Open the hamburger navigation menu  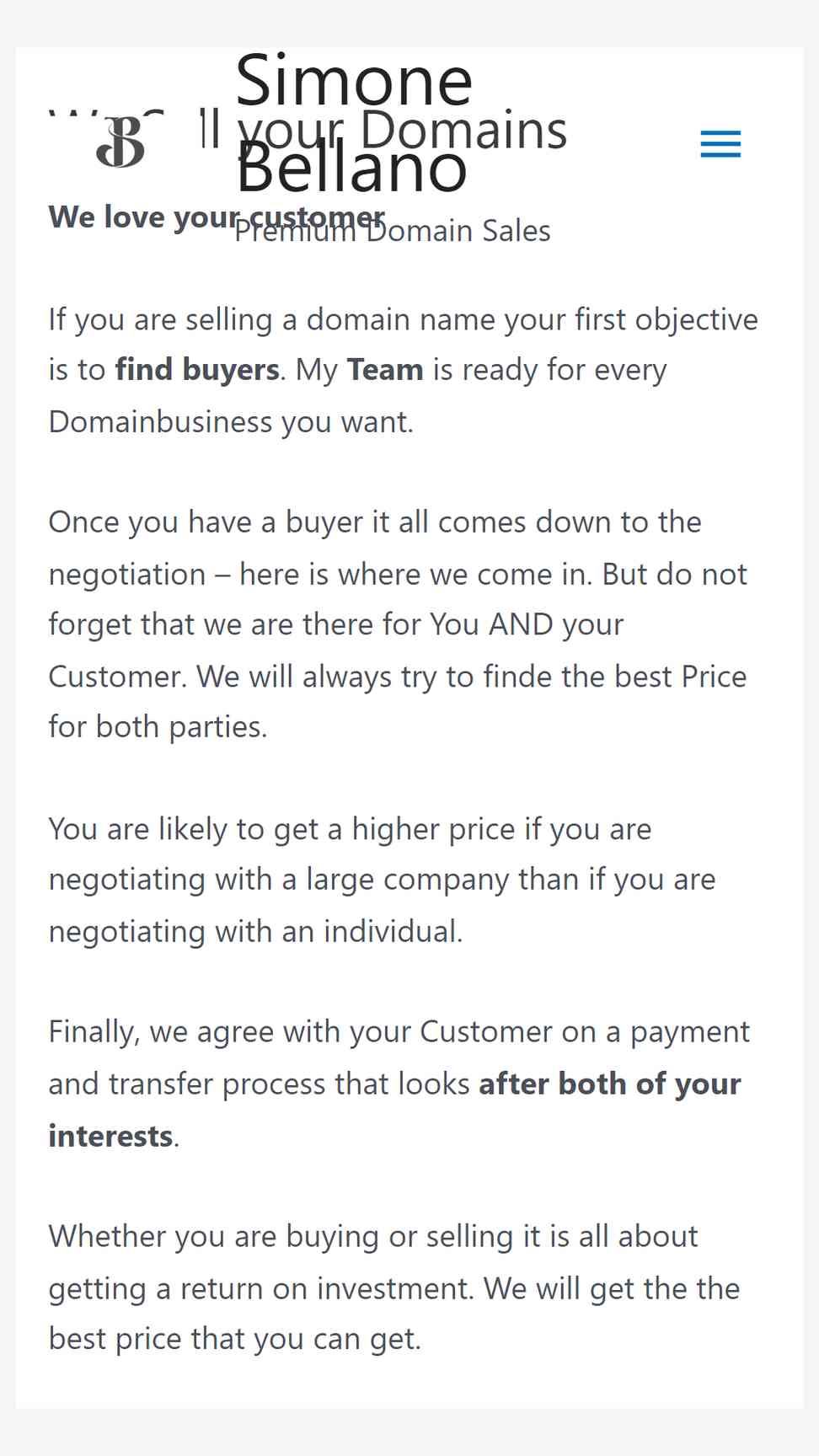[x=720, y=144]
